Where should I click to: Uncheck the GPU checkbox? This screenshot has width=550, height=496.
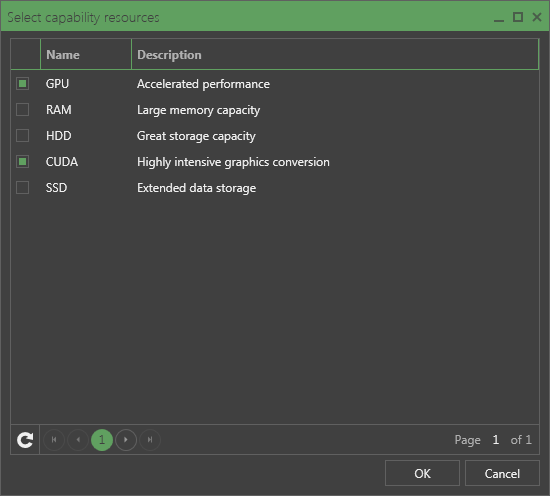[x=22, y=83]
